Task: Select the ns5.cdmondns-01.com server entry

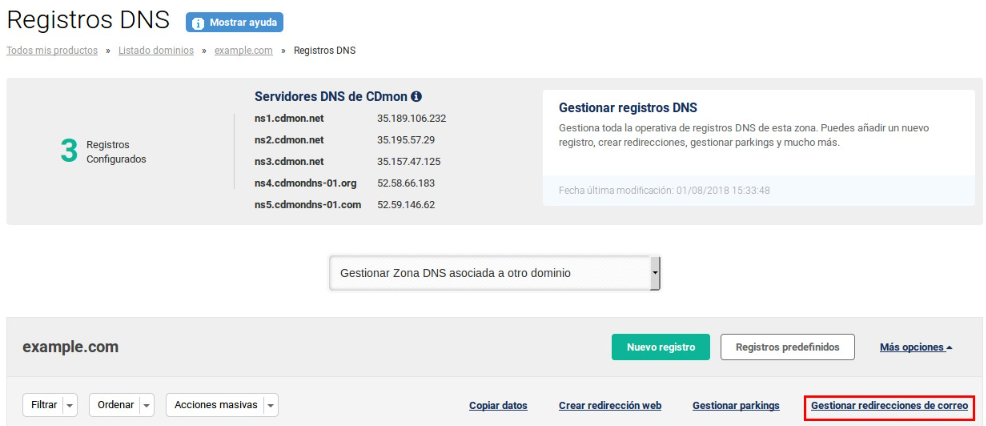Action: pyautogui.click(x=308, y=205)
